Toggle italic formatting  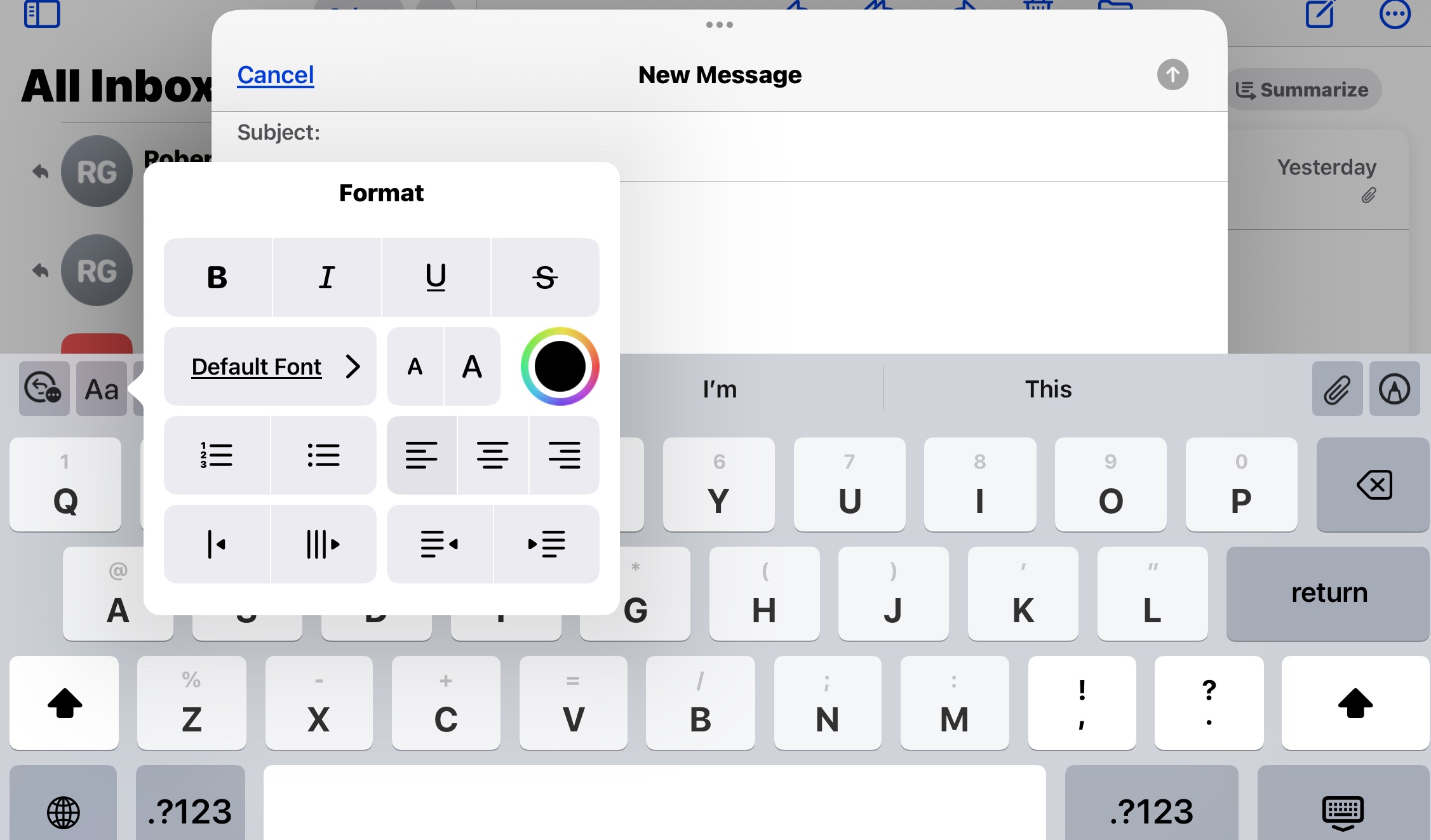326,277
